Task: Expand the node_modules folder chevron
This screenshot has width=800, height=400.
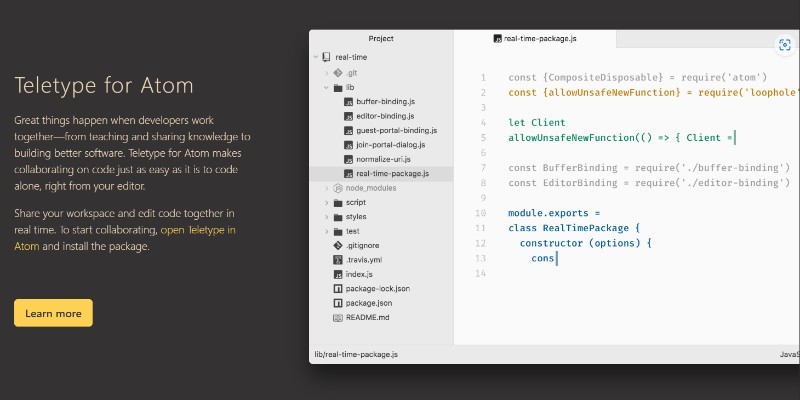Action: (327, 188)
